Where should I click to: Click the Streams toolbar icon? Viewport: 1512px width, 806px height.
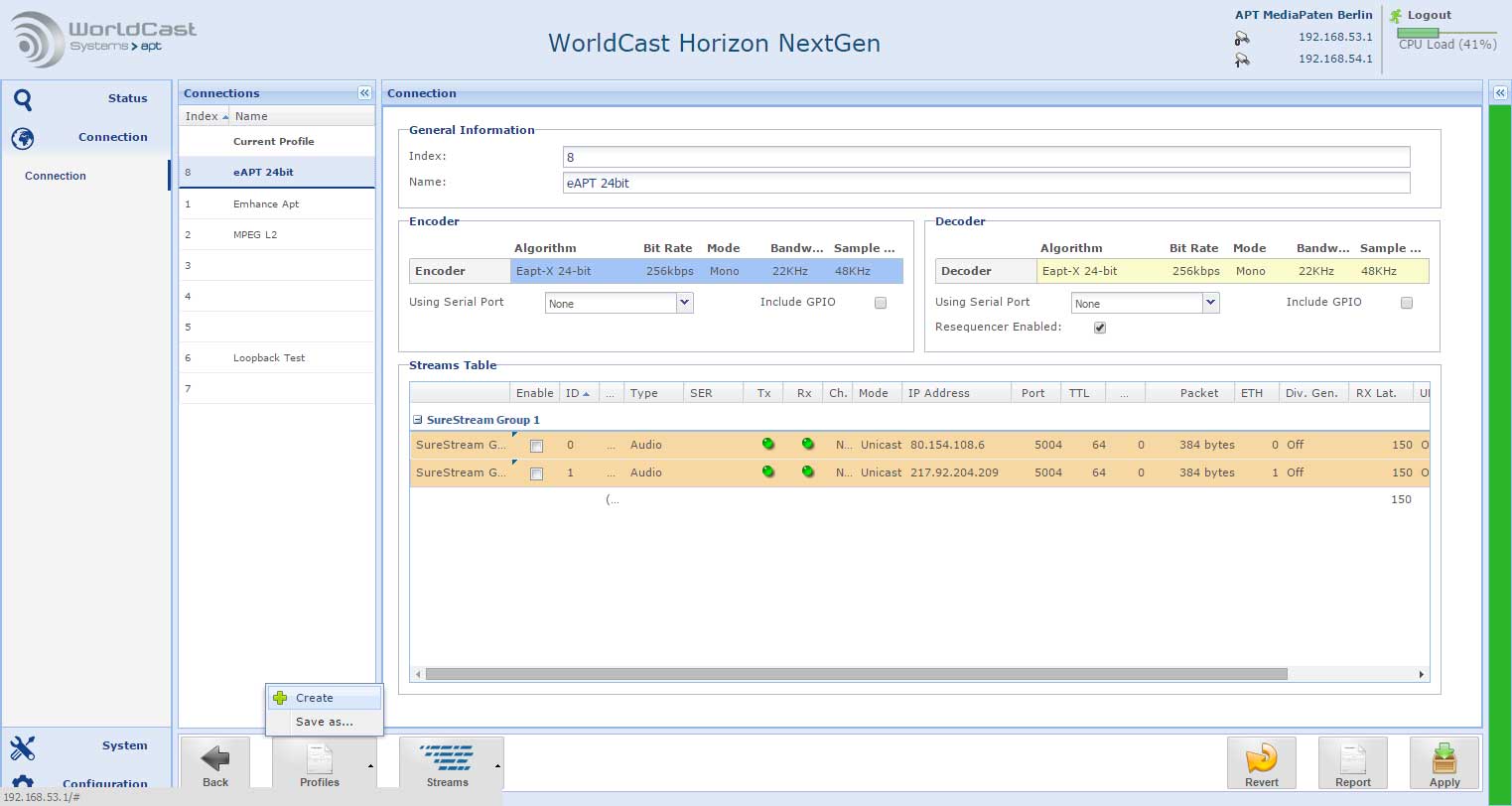coord(448,758)
